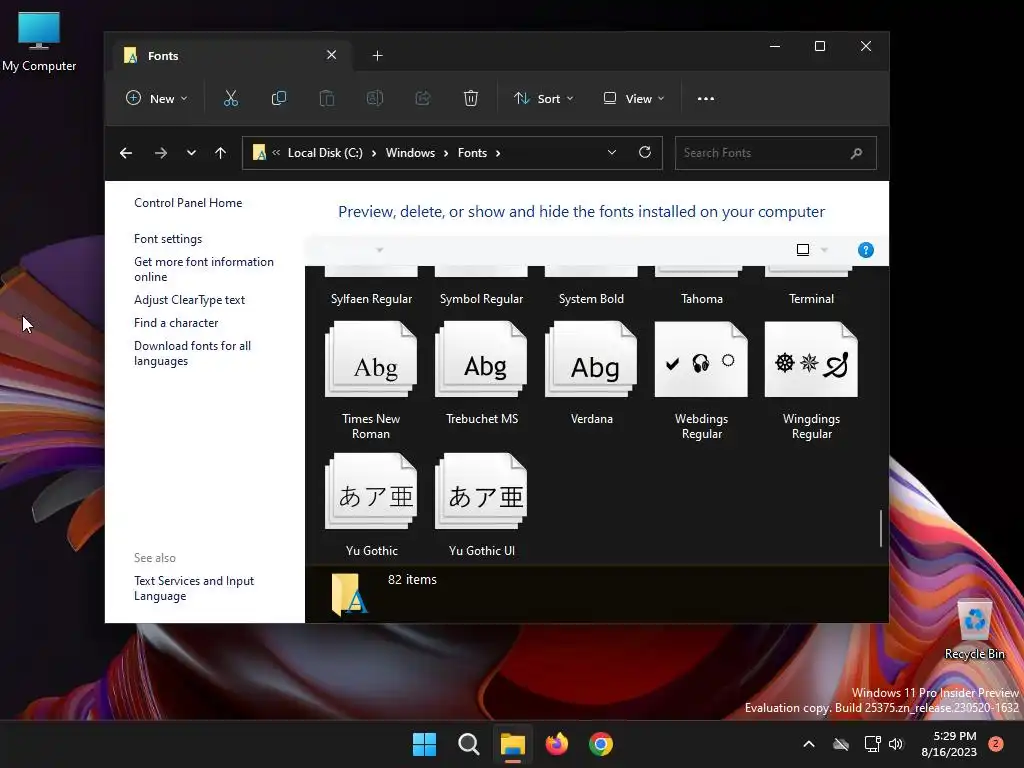This screenshot has height=768, width=1024.
Task: Open the Sort dropdown menu
Action: click(543, 99)
